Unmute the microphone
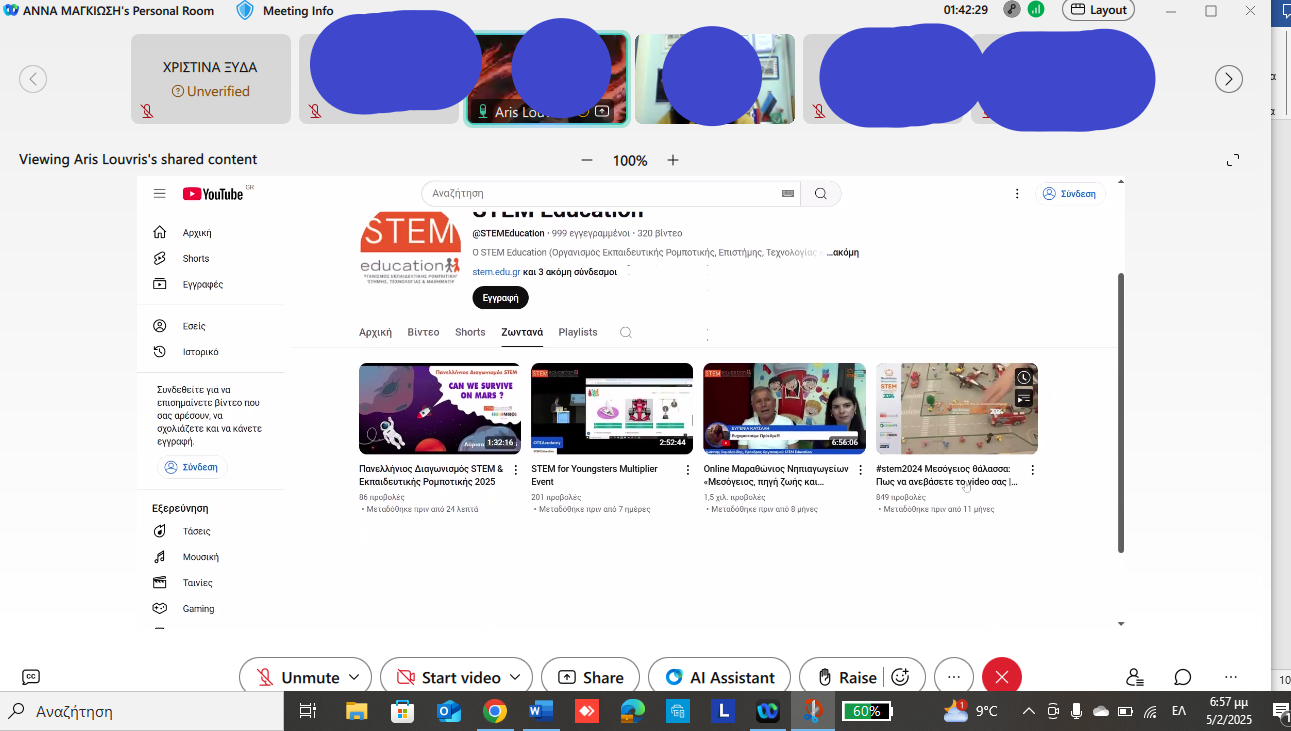Image resolution: width=1291 pixels, height=731 pixels. point(297,677)
